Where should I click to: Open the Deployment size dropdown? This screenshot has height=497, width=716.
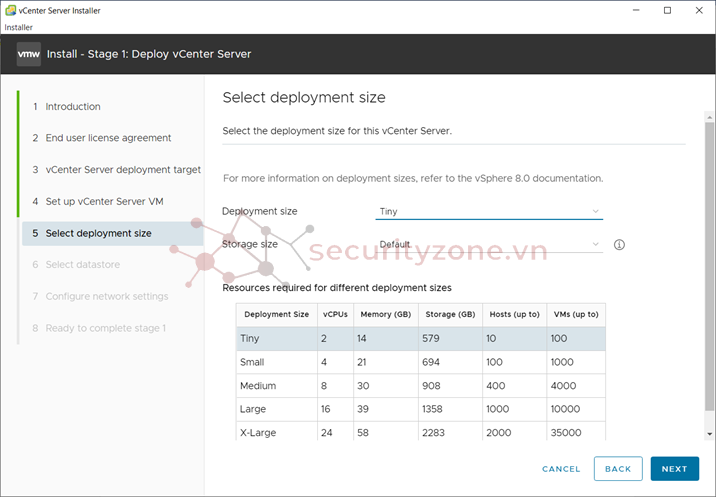tap(489, 211)
